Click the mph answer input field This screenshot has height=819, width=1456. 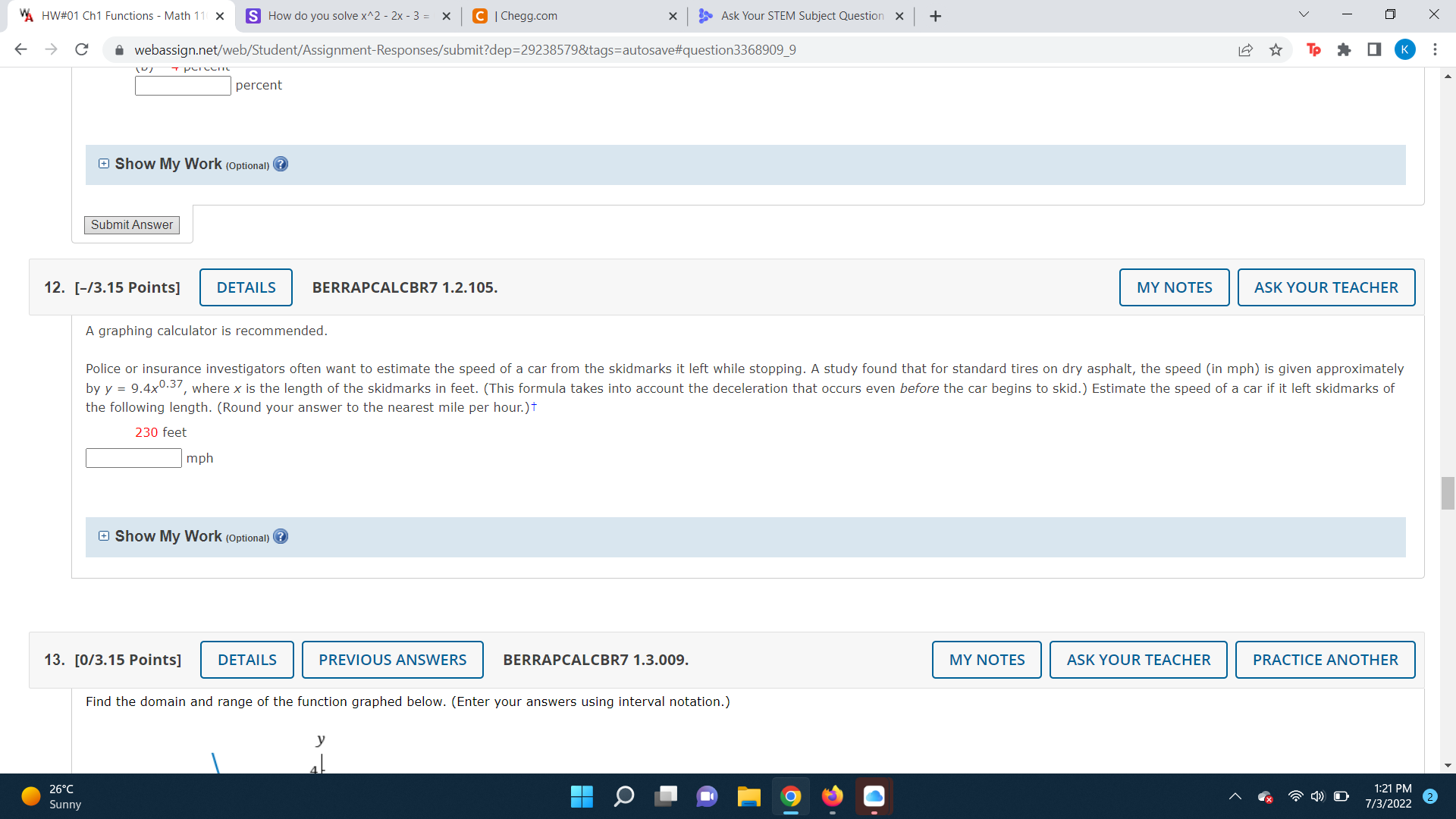(x=133, y=457)
